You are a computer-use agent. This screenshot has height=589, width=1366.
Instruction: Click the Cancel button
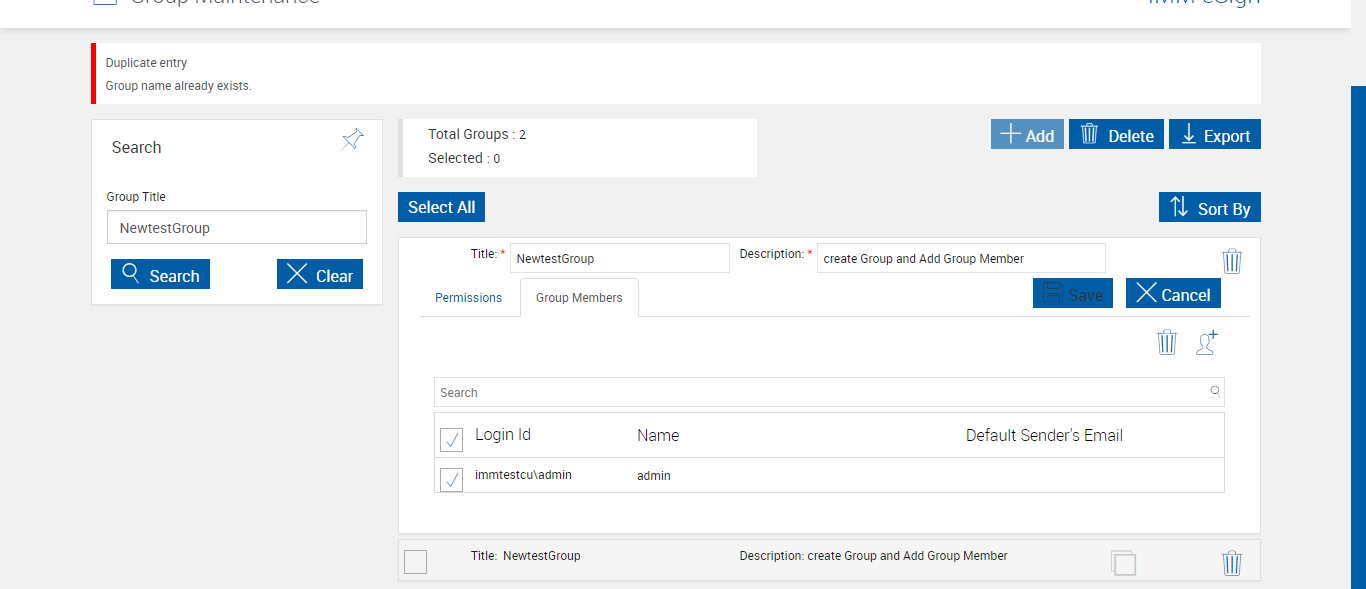(1173, 294)
